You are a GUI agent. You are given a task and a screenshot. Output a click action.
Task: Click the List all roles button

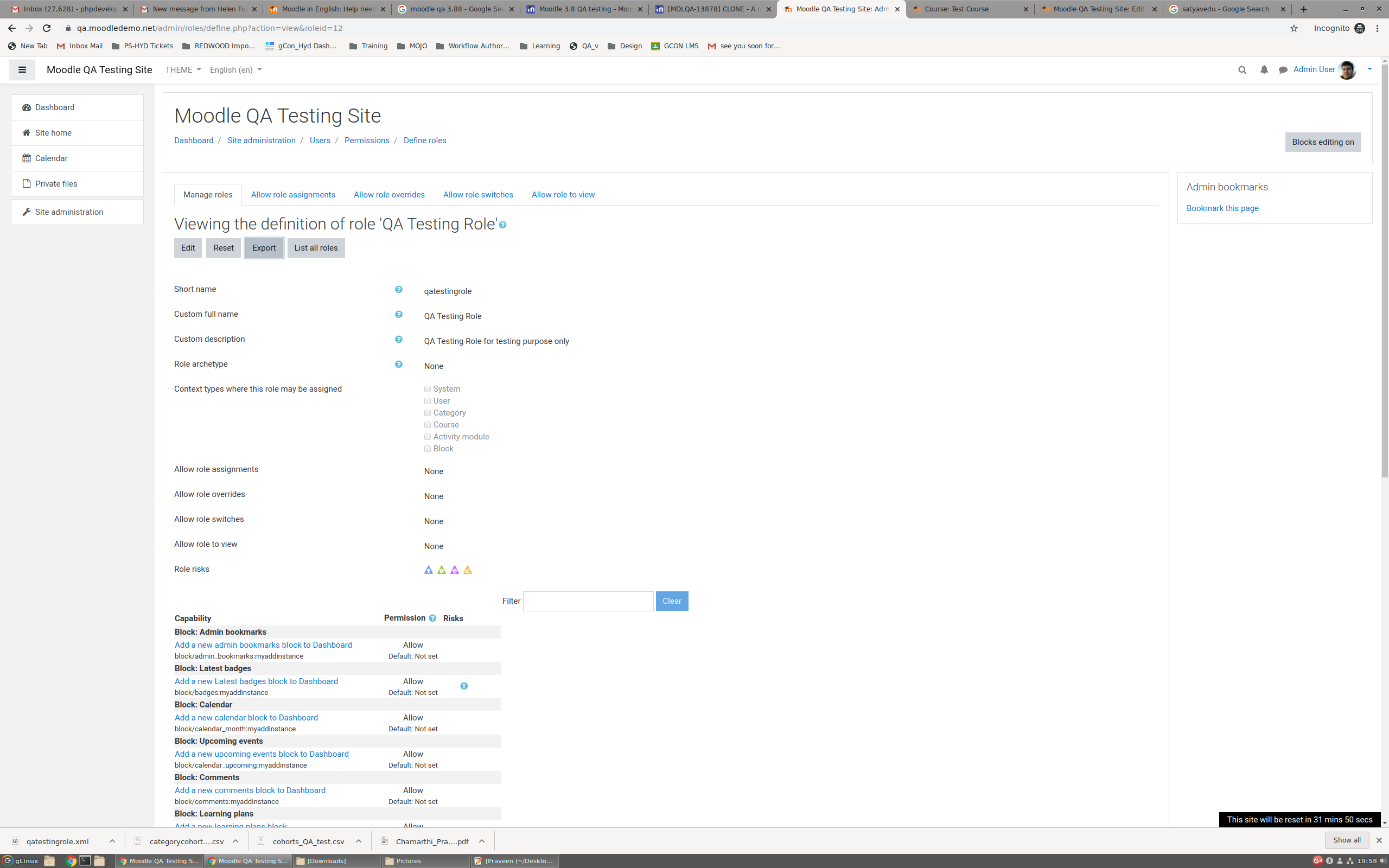click(x=316, y=248)
